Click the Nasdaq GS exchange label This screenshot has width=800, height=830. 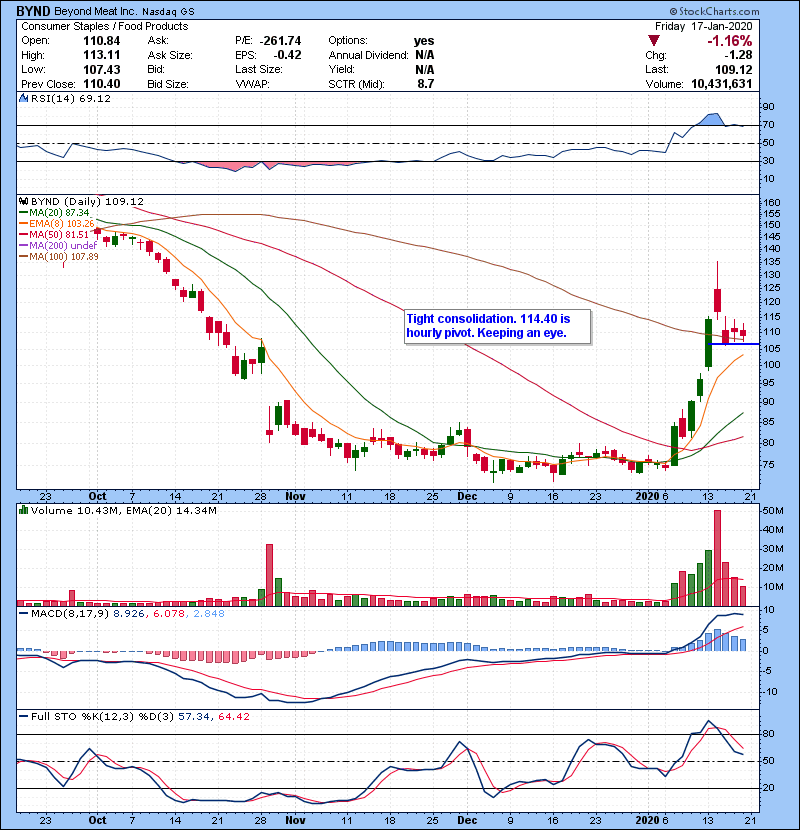point(168,11)
